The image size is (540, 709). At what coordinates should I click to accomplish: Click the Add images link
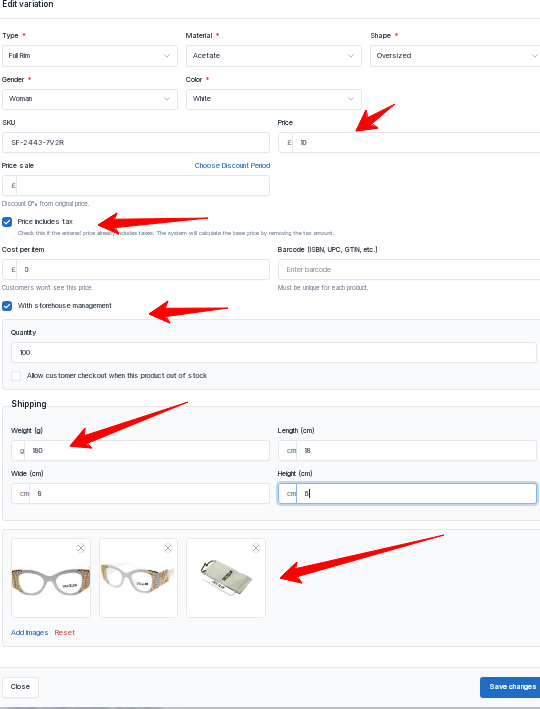[29, 633]
